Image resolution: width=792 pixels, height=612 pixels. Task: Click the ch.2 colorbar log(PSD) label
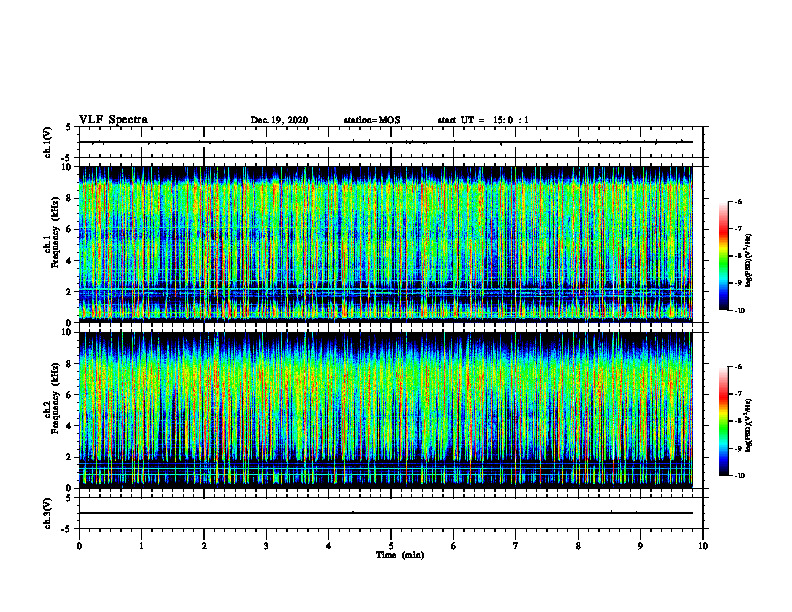[749, 425]
